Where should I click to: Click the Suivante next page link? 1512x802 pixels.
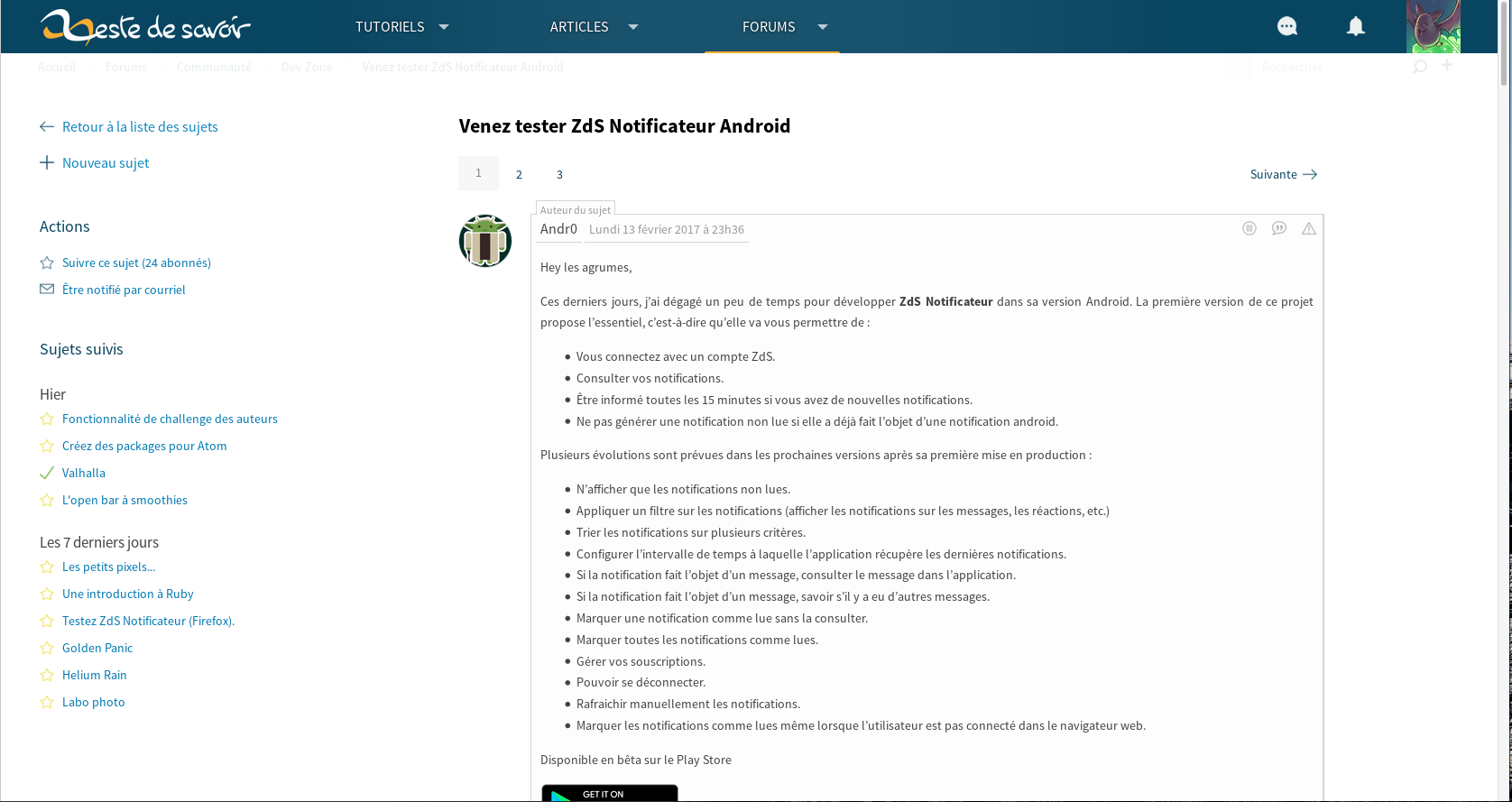pos(1283,174)
